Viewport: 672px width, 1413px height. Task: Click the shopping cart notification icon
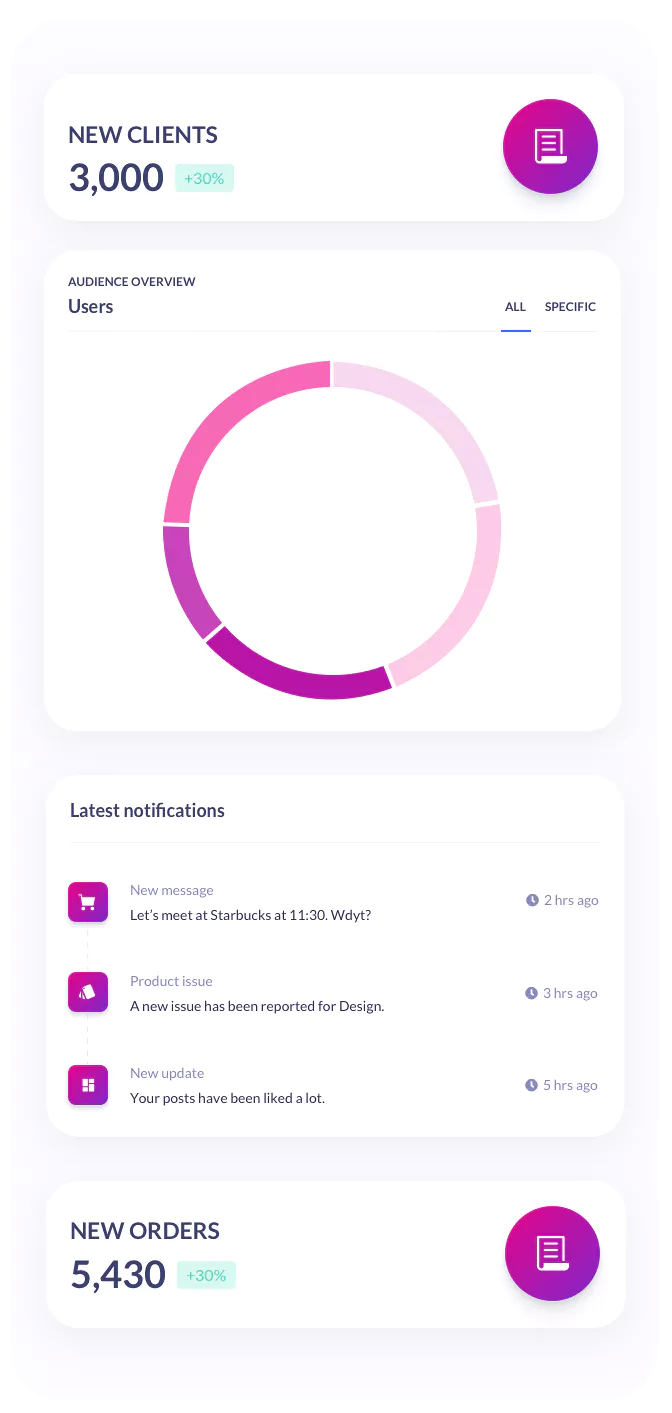click(88, 902)
